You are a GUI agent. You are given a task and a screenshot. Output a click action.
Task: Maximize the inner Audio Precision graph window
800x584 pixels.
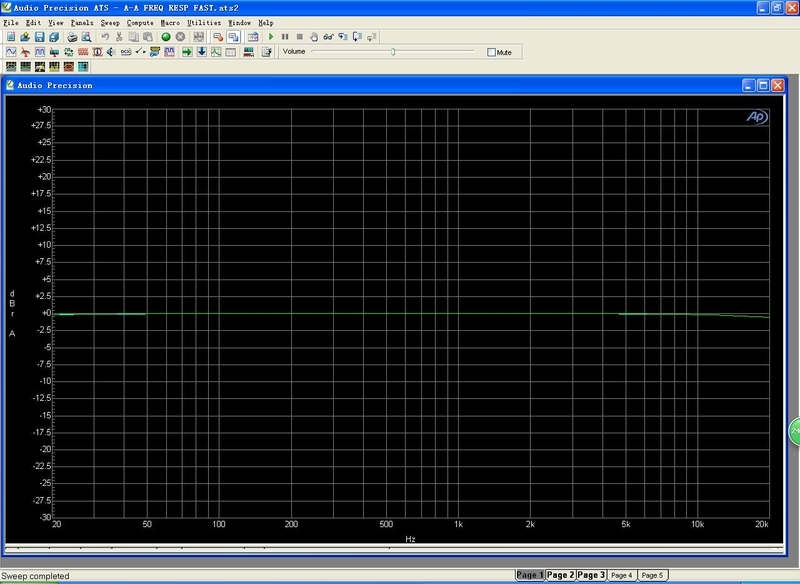(x=763, y=85)
